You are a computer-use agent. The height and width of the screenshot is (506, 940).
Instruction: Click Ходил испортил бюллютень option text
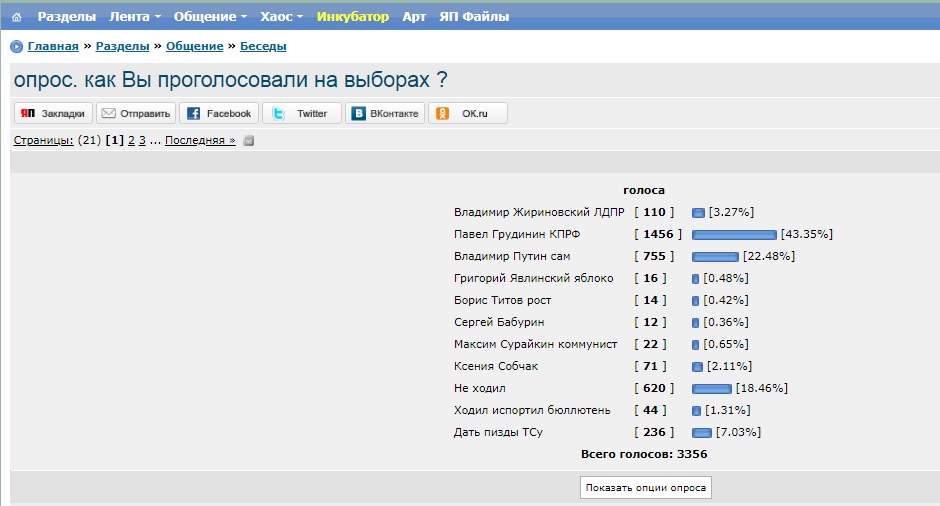532,410
